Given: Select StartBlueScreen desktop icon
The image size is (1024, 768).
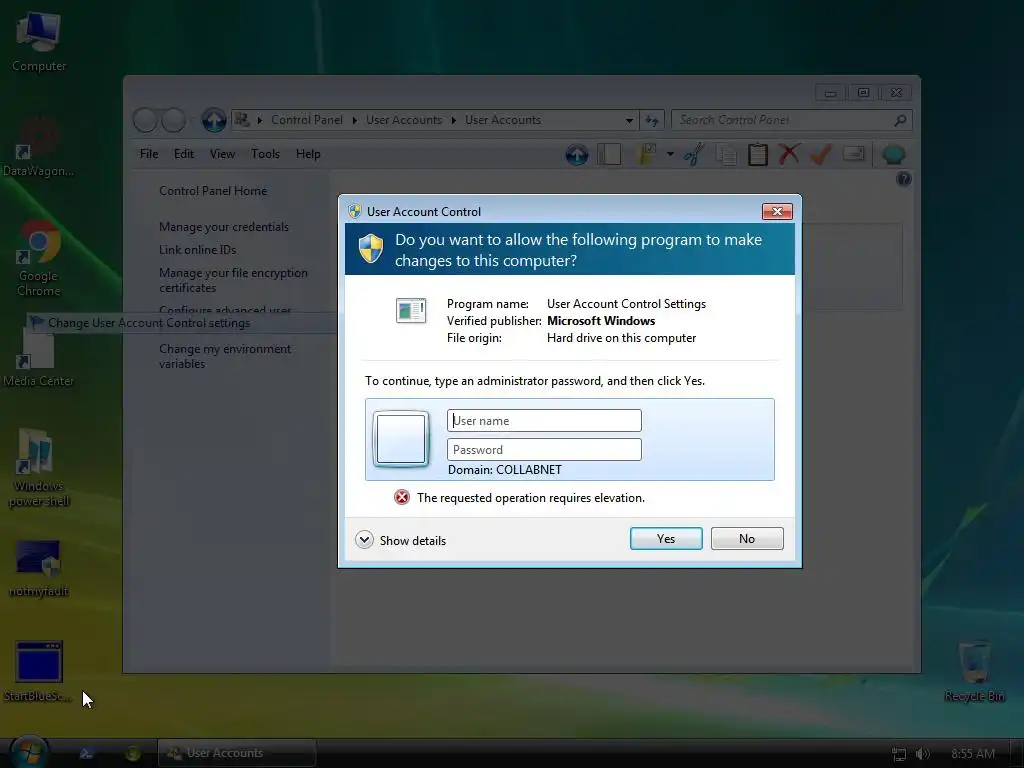Looking at the screenshot, I should 38,671.
